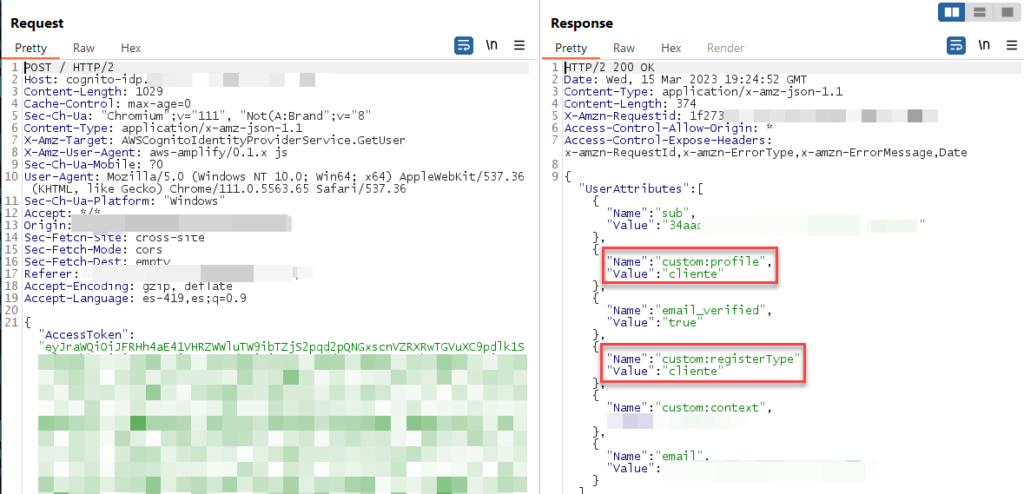Select combined tabbed layout icon
The width and height of the screenshot is (1024, 494).
pos(1006,12)
